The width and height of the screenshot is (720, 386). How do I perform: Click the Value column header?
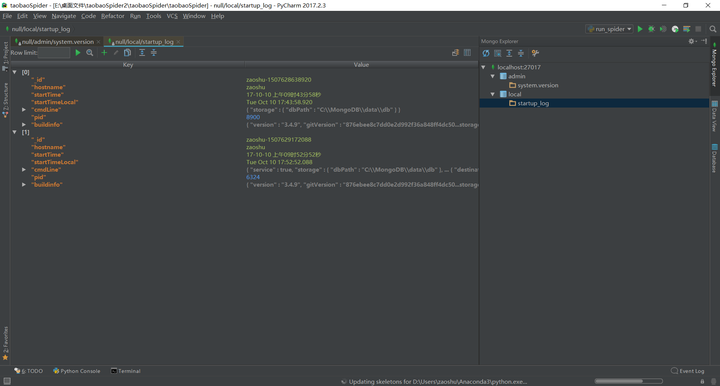coord(361,65)
